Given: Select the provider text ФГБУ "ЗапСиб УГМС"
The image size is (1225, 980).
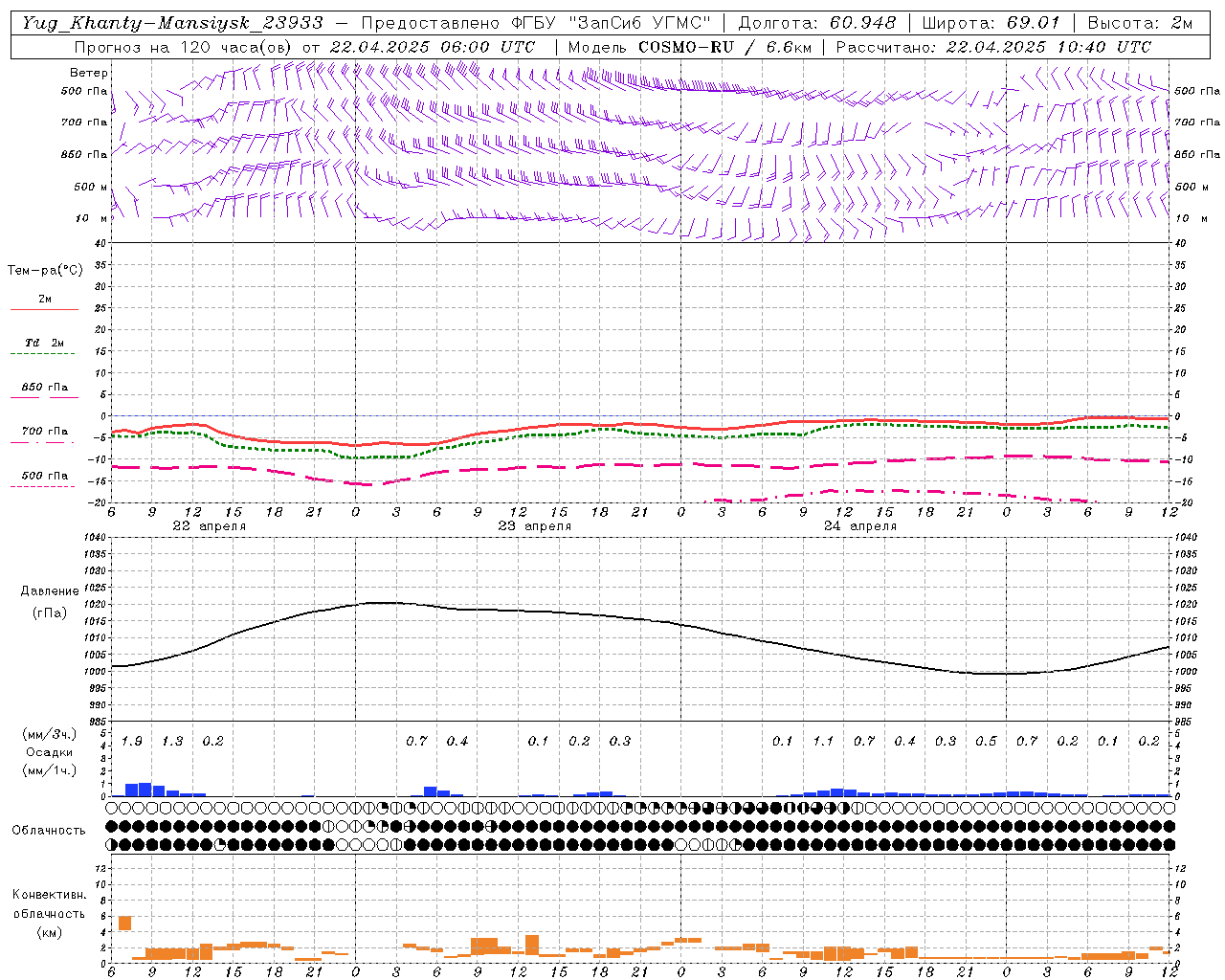Looking at the screenshot, I should [610, 23].
